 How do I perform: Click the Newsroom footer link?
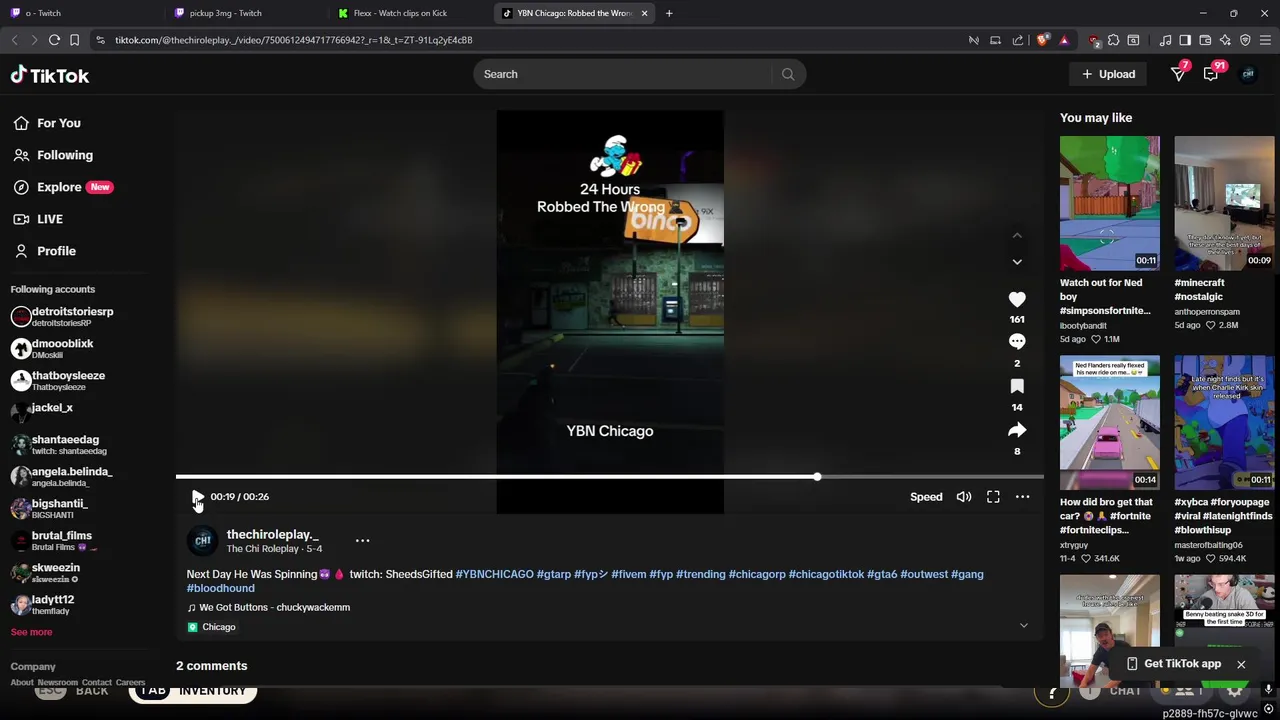point(57,683)
